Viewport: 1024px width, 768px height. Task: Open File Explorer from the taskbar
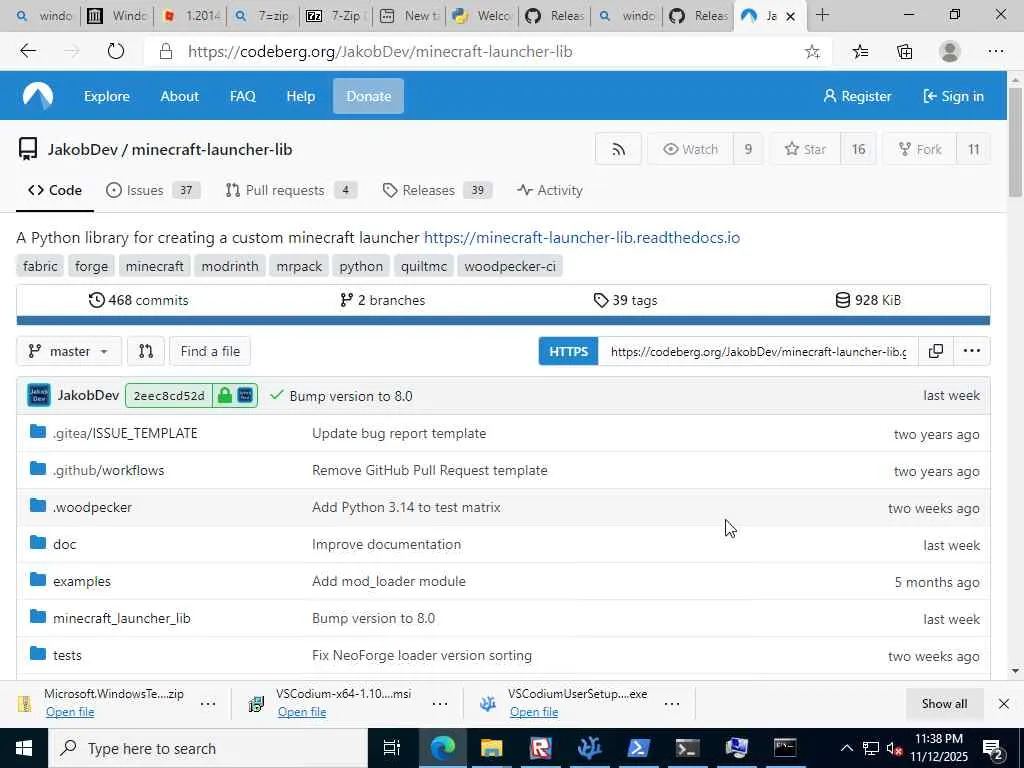[x=491, y=748]
